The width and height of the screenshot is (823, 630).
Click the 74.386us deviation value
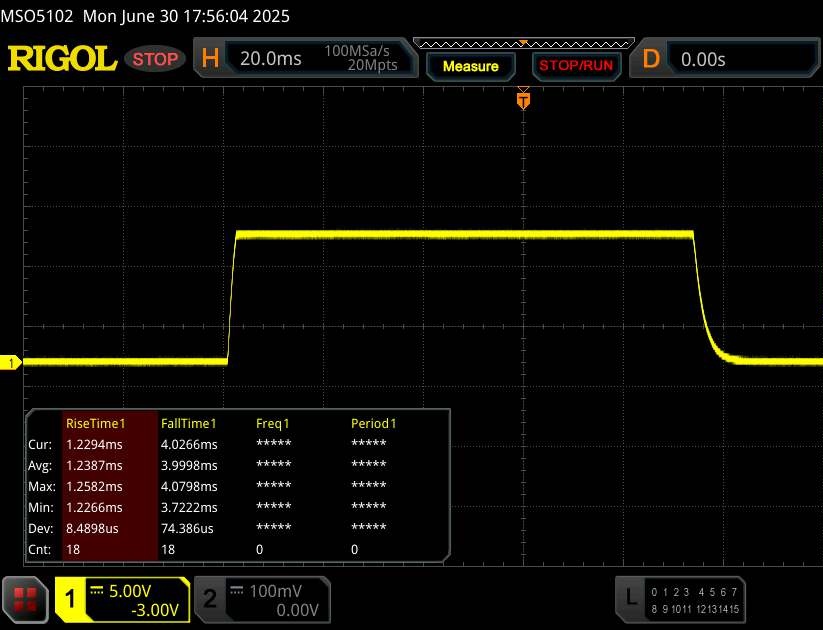(x=187, y=528)
